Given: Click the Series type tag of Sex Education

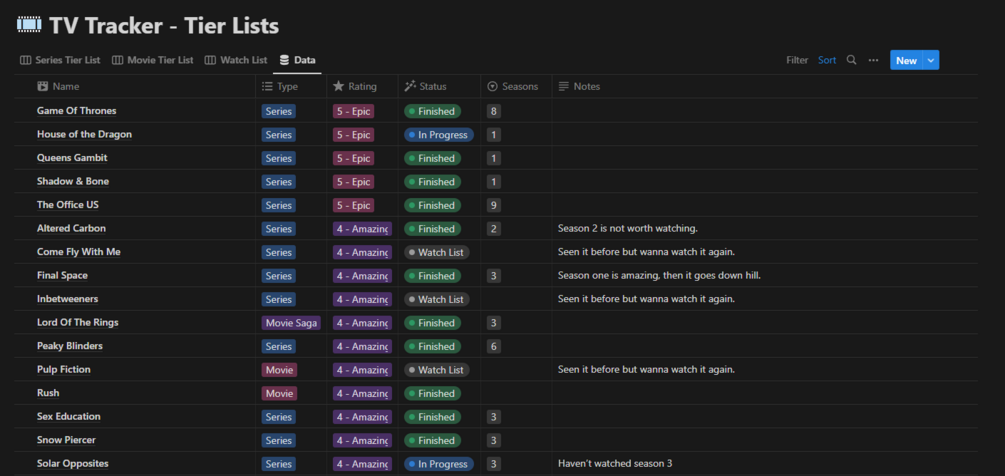Looking at the screenshot, I should point(278,417).
